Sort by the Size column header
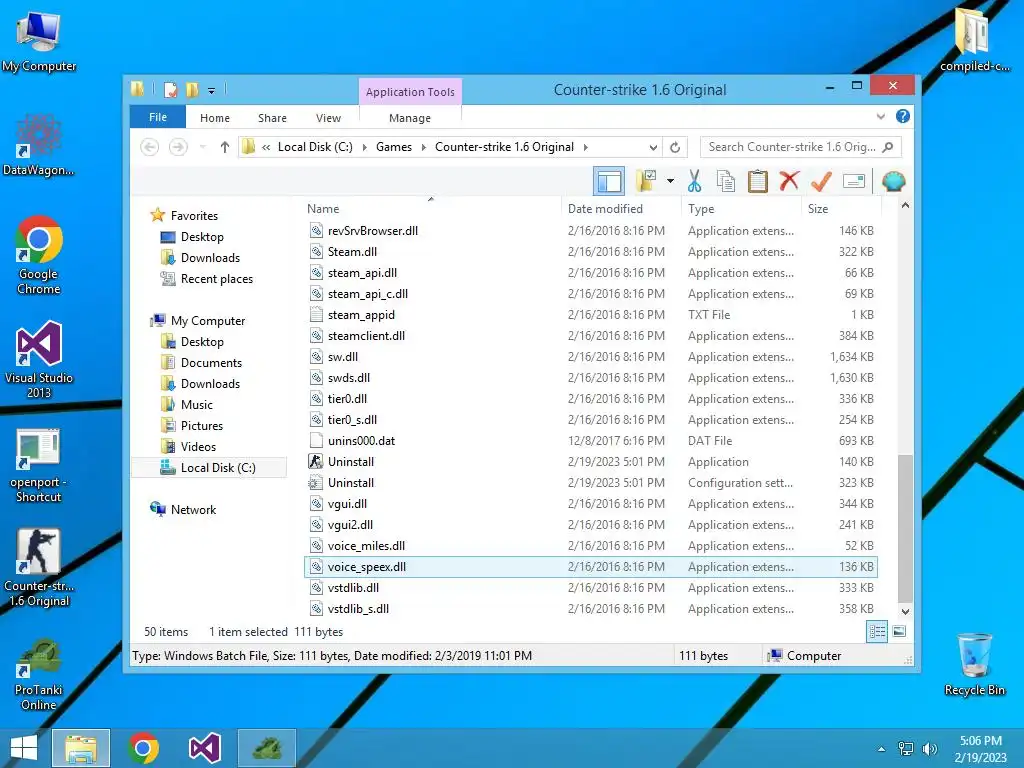Viewport: 1024px width, 768px height. 841,208
